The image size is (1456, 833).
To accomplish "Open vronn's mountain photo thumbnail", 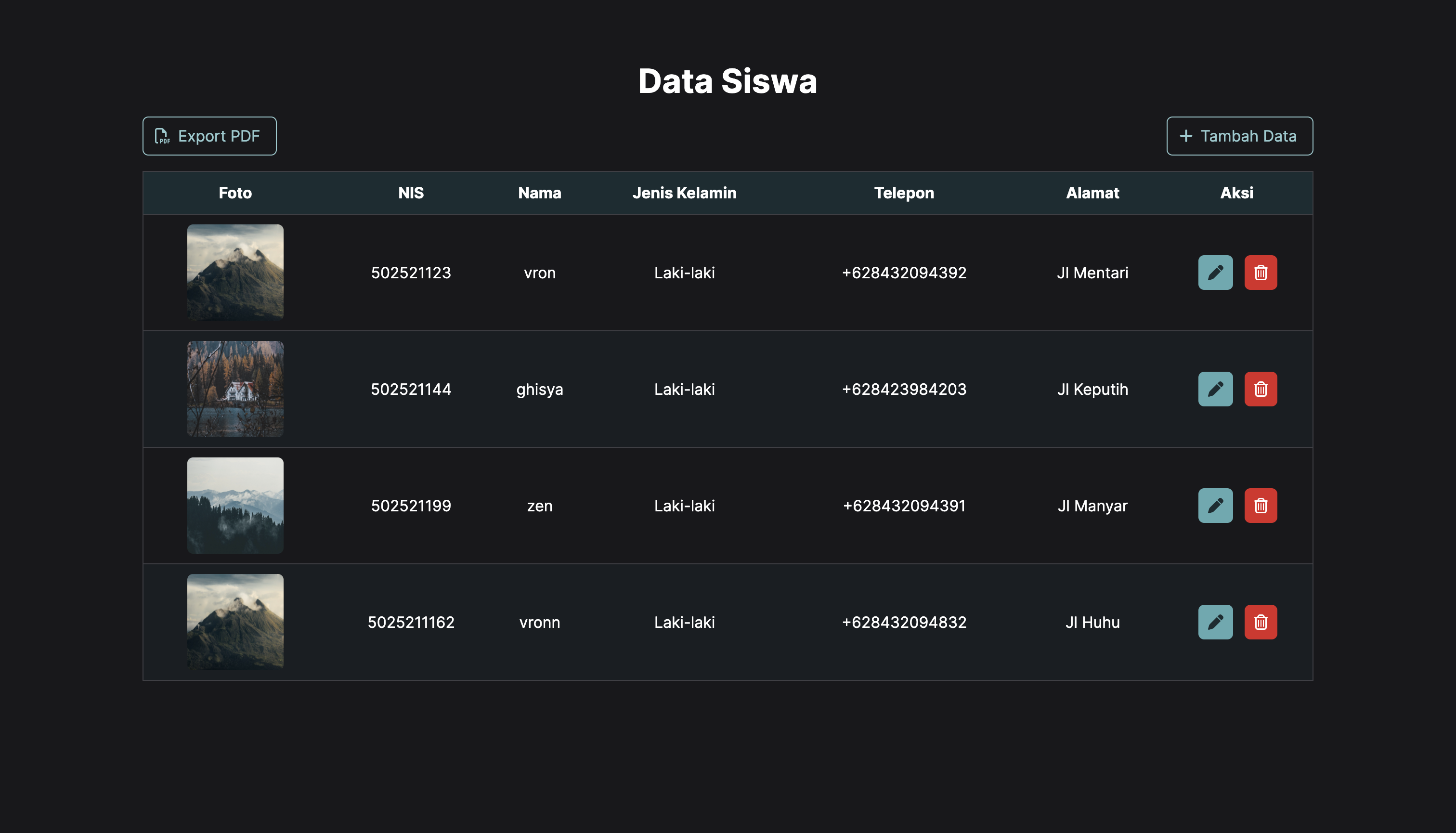I will (x=235, y=622).
